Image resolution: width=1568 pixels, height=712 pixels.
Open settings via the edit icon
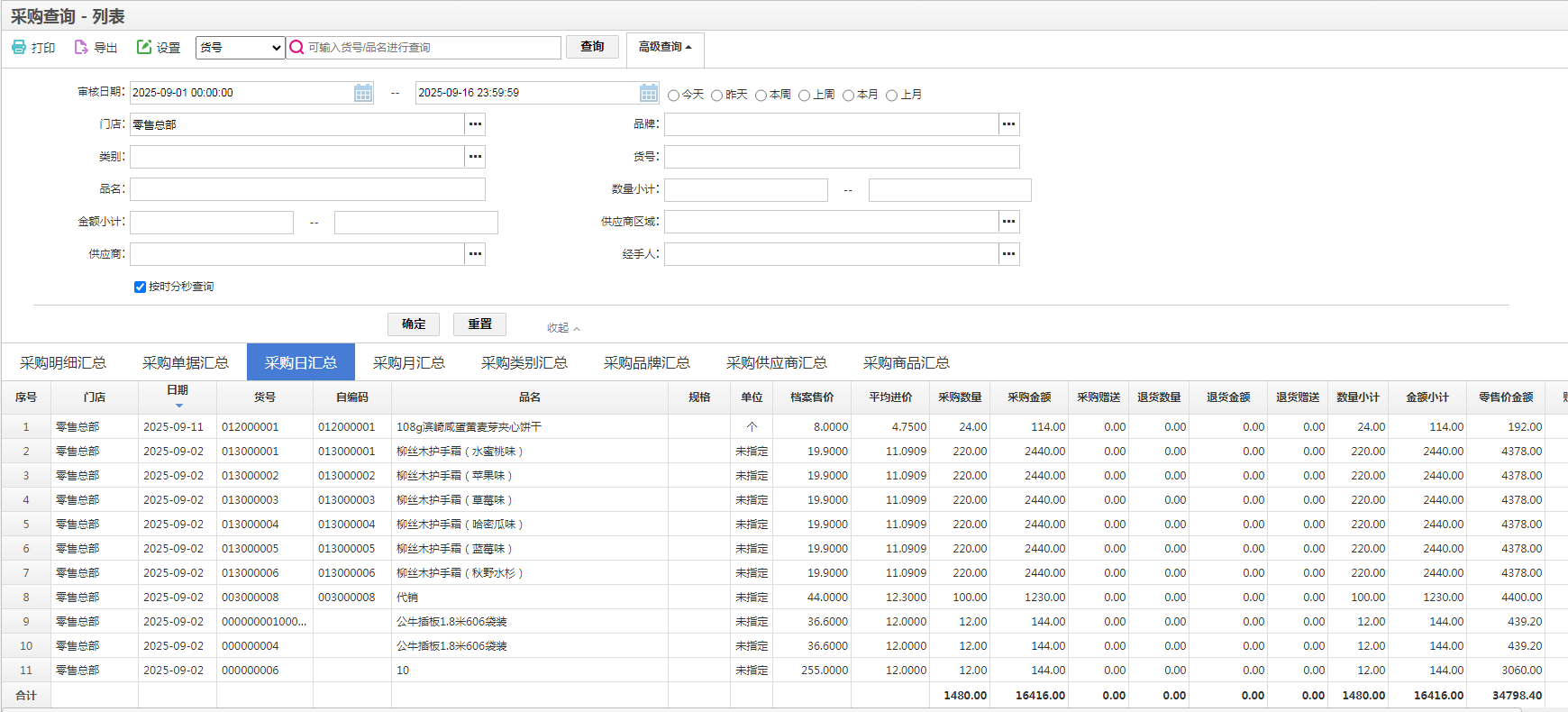[144, 47]
